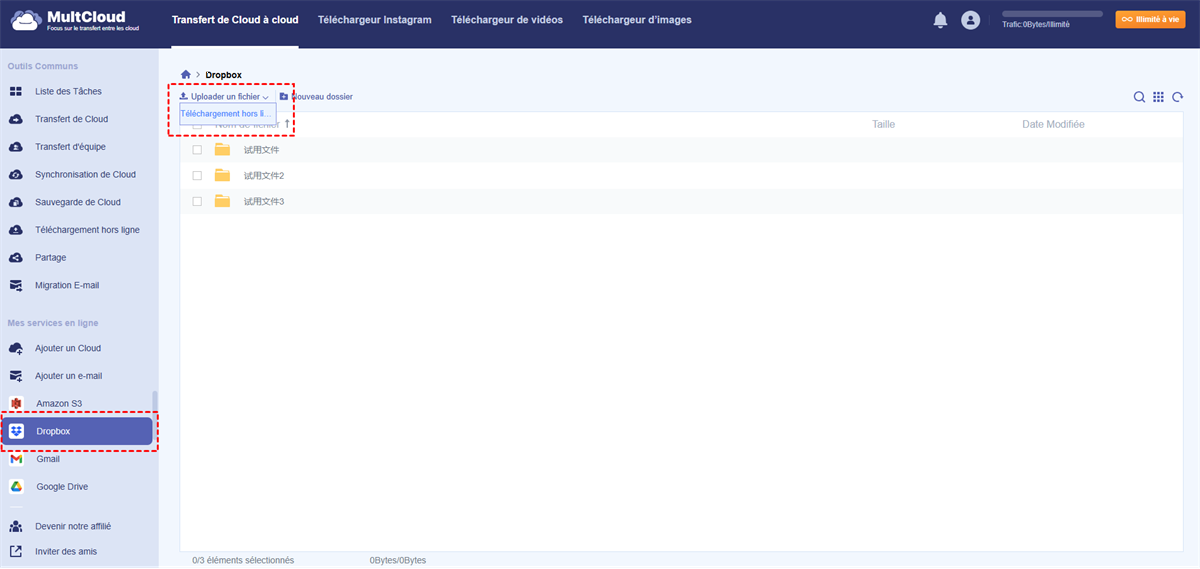Screen dimensions: 1200x569
Task: Click the Synchronisation de Cloud icon
Action: (x=16, y=175)
